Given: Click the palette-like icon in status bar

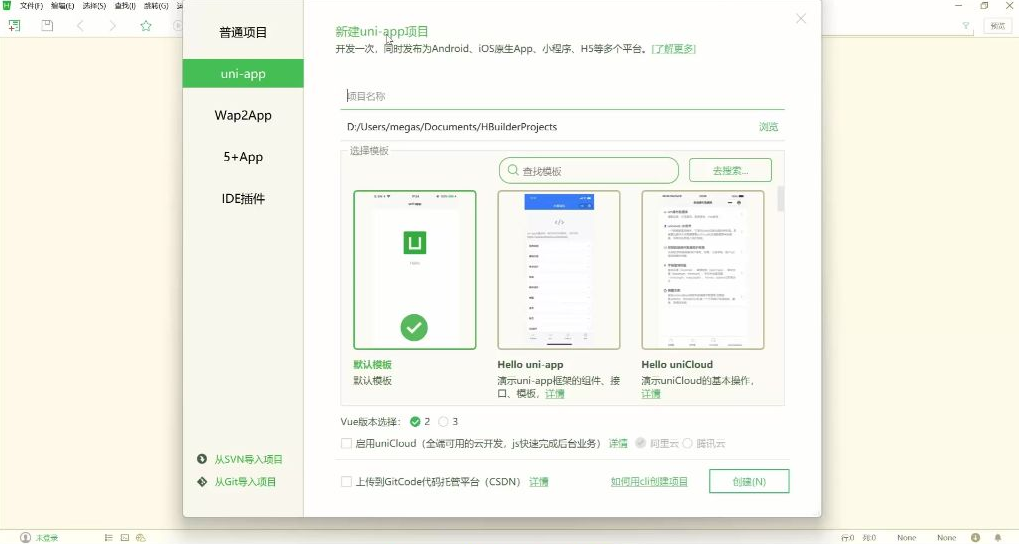Looking at the screenshot, I should (x=141, y=538).
